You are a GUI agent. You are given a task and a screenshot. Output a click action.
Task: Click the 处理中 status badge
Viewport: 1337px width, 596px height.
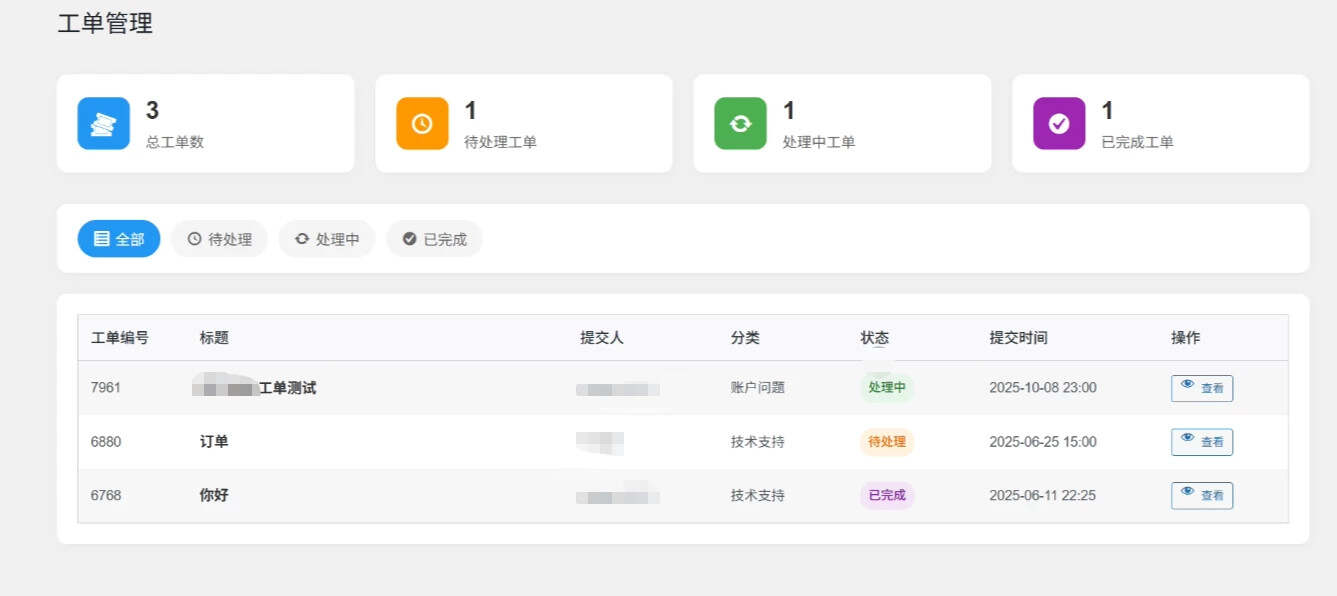(x=887, y=388)
